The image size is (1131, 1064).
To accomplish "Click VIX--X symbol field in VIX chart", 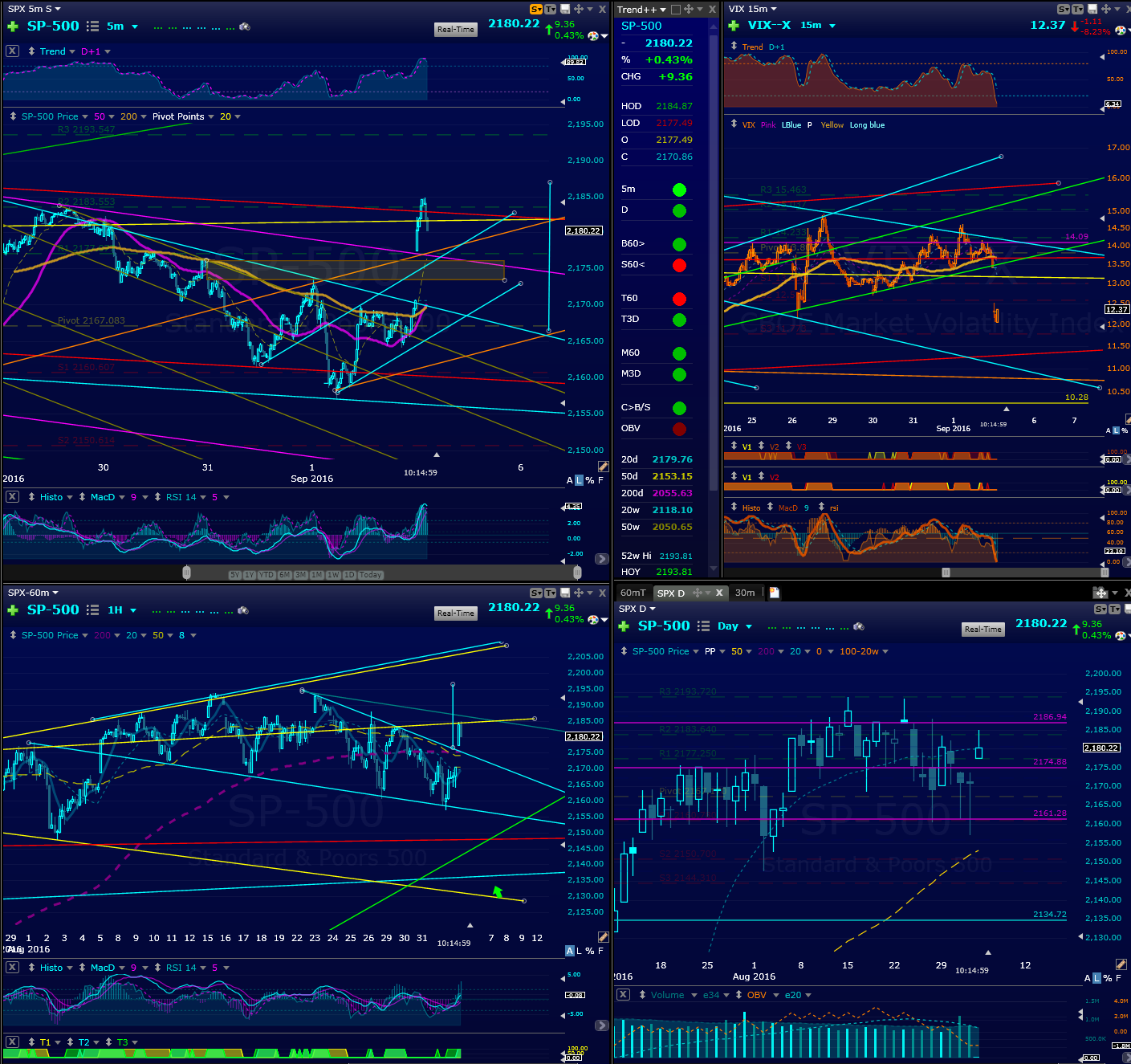I will pyautogui.click(x=769, y=26).
